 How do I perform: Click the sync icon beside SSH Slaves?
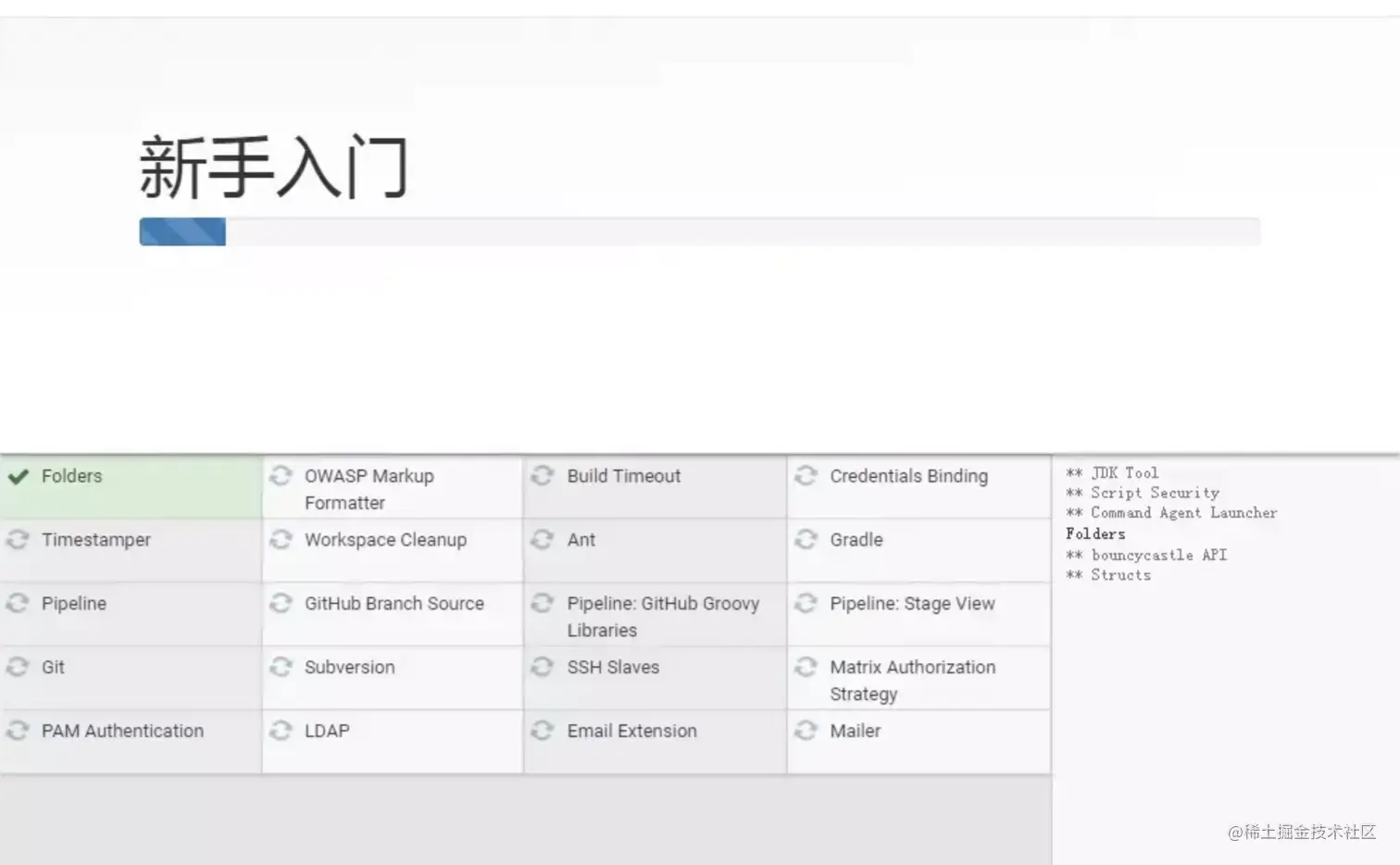[543, 668]
